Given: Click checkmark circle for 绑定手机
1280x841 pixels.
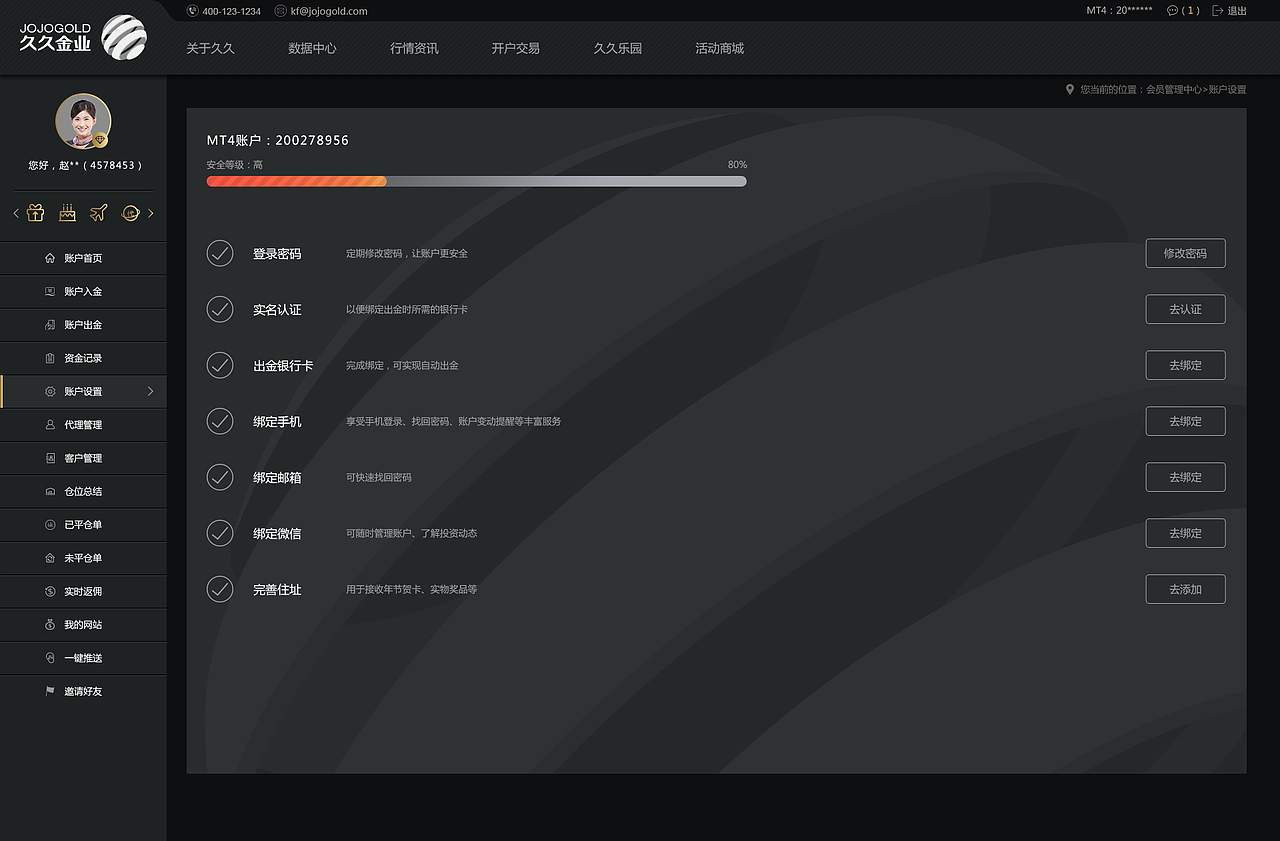Looking at the screenshot, I should (x=220, y=421).
